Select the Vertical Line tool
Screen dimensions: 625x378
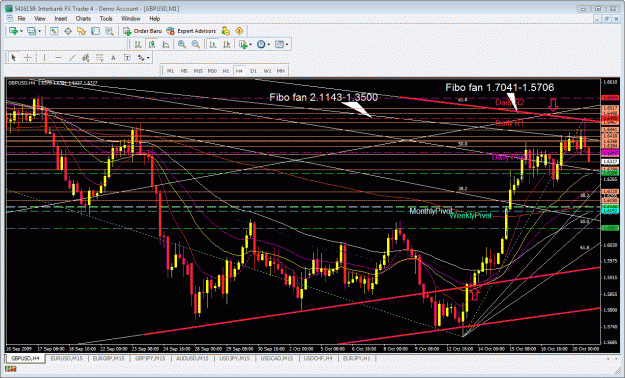(44, 58)
